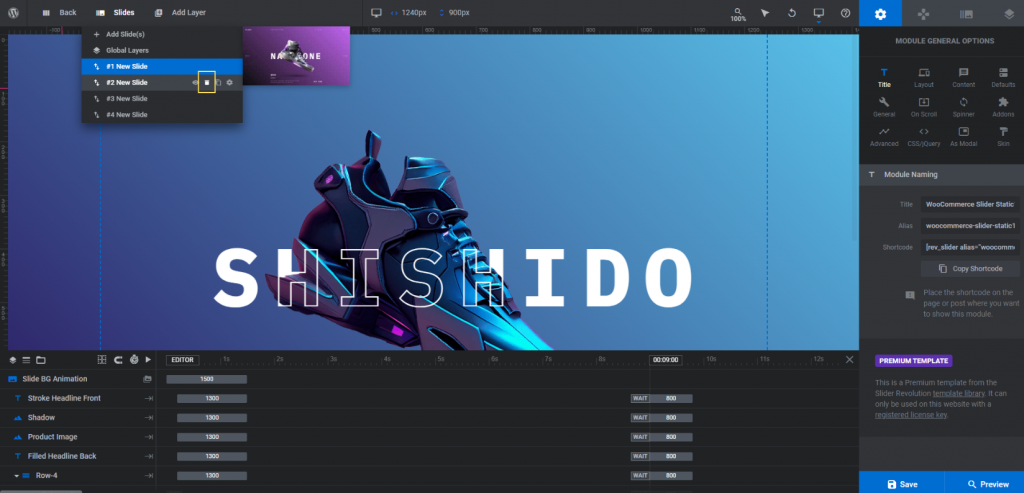Switch to the Slide options tab
The width and height of the screenshot is (1024, 493).
(966, 13)
